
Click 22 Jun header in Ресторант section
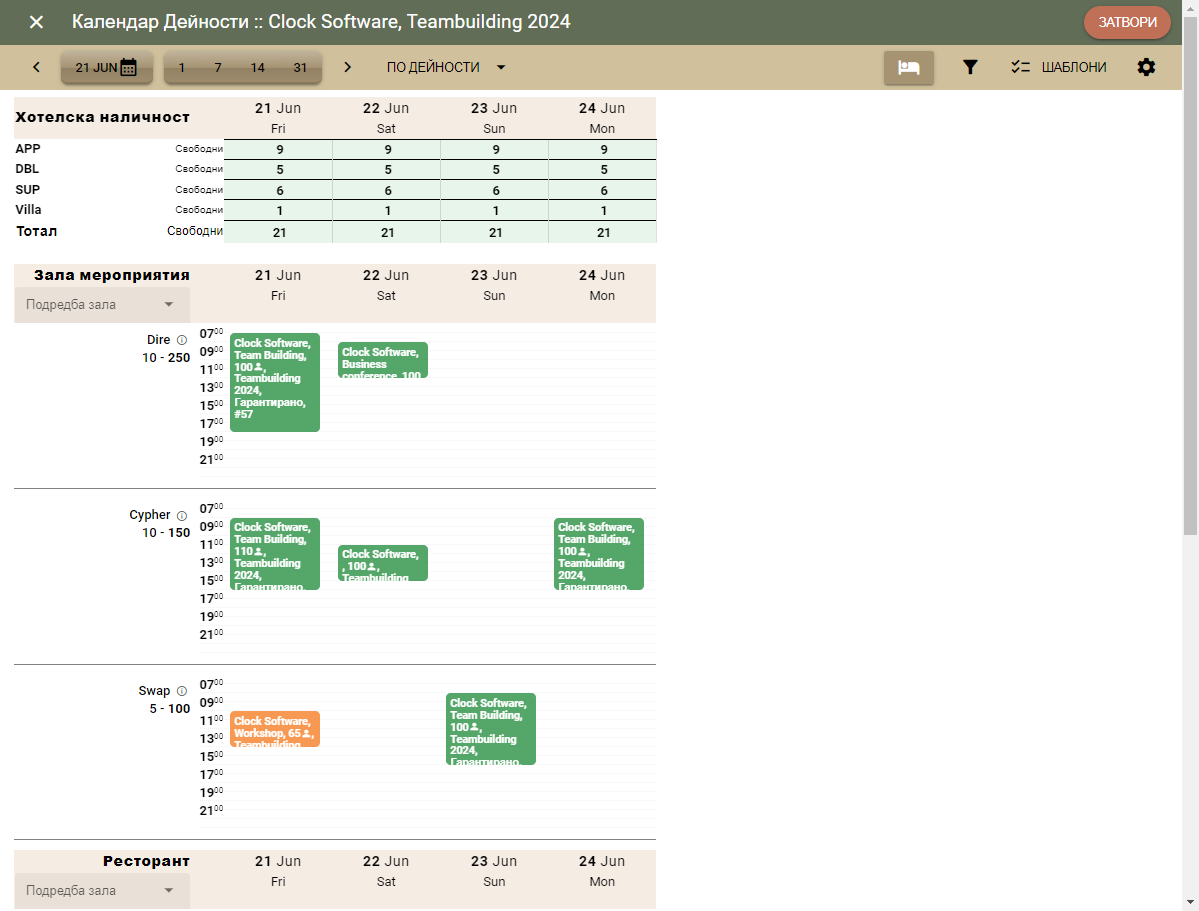pos(386,870)
